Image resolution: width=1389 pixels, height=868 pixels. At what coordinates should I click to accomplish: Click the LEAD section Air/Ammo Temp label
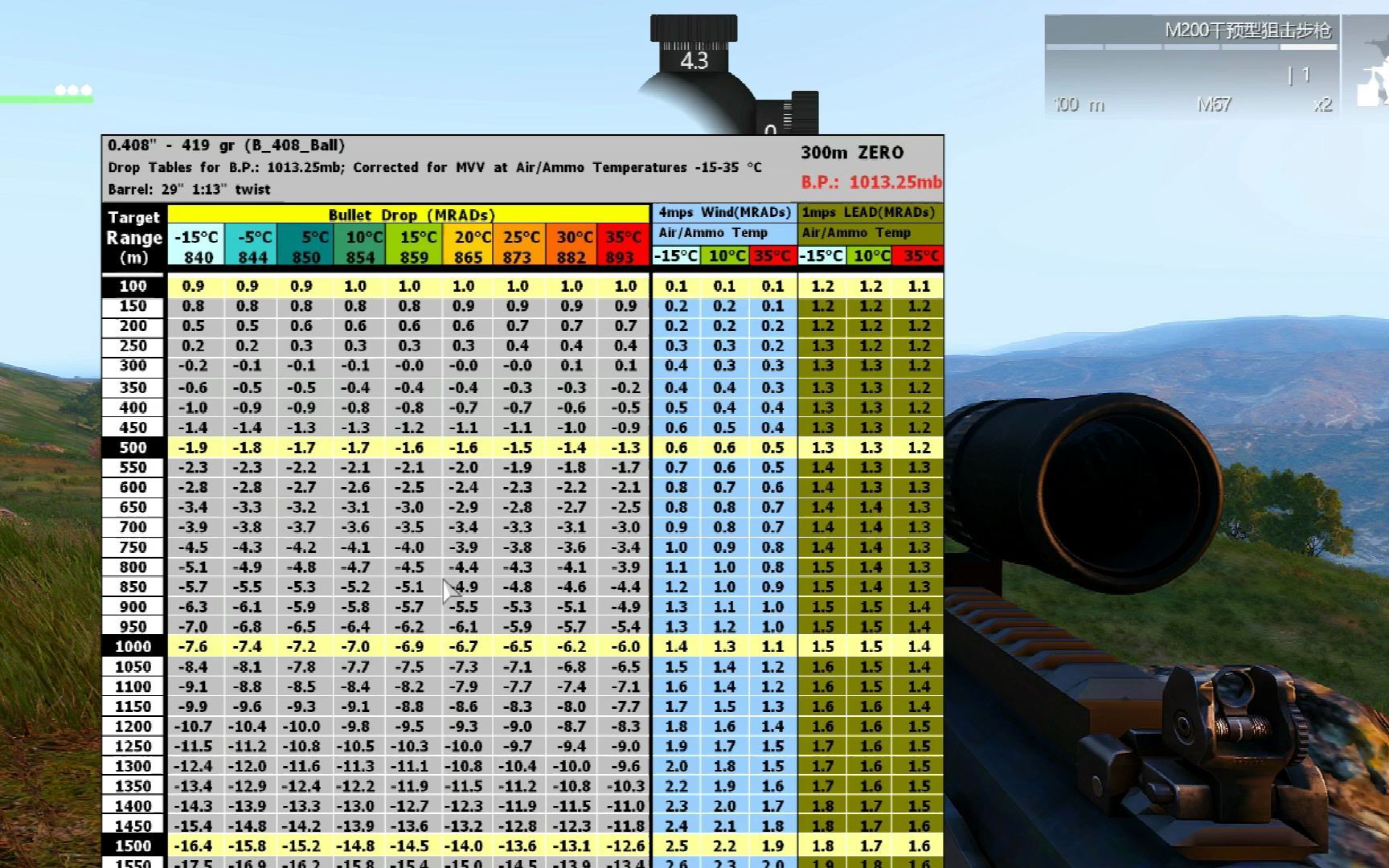(x=856, y=233)
